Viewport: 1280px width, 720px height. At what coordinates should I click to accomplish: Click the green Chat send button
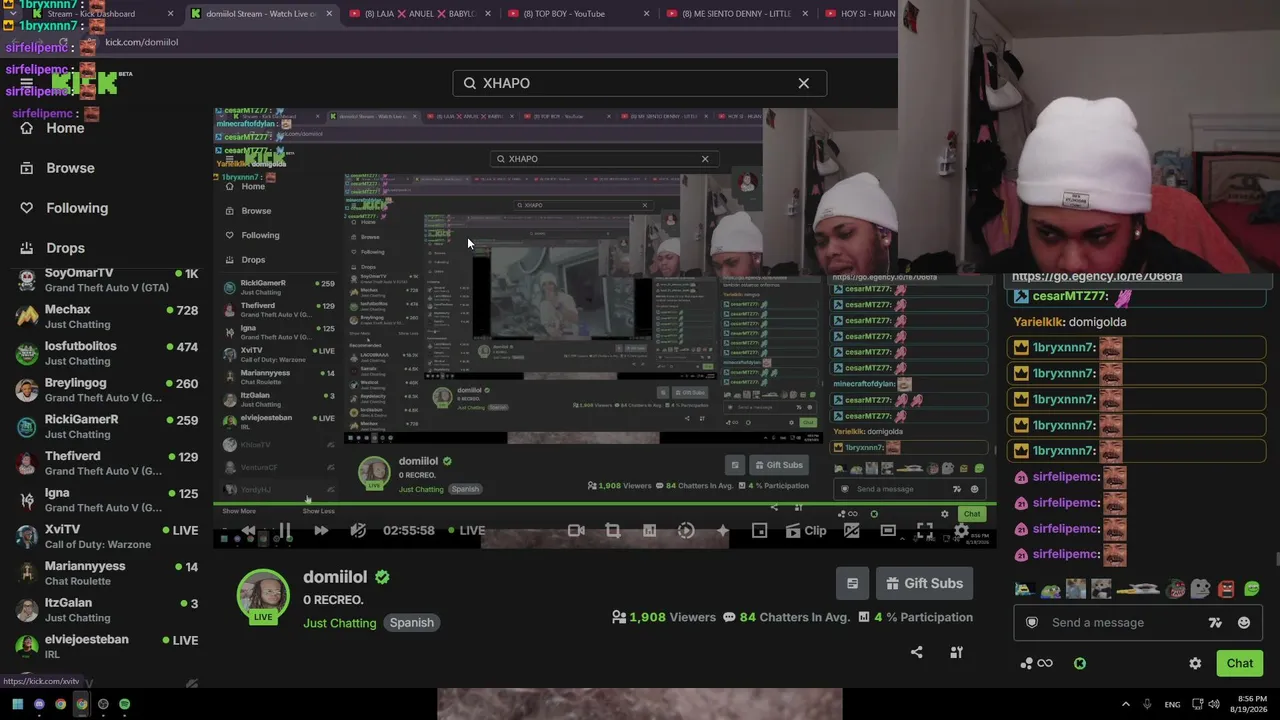1240,663
